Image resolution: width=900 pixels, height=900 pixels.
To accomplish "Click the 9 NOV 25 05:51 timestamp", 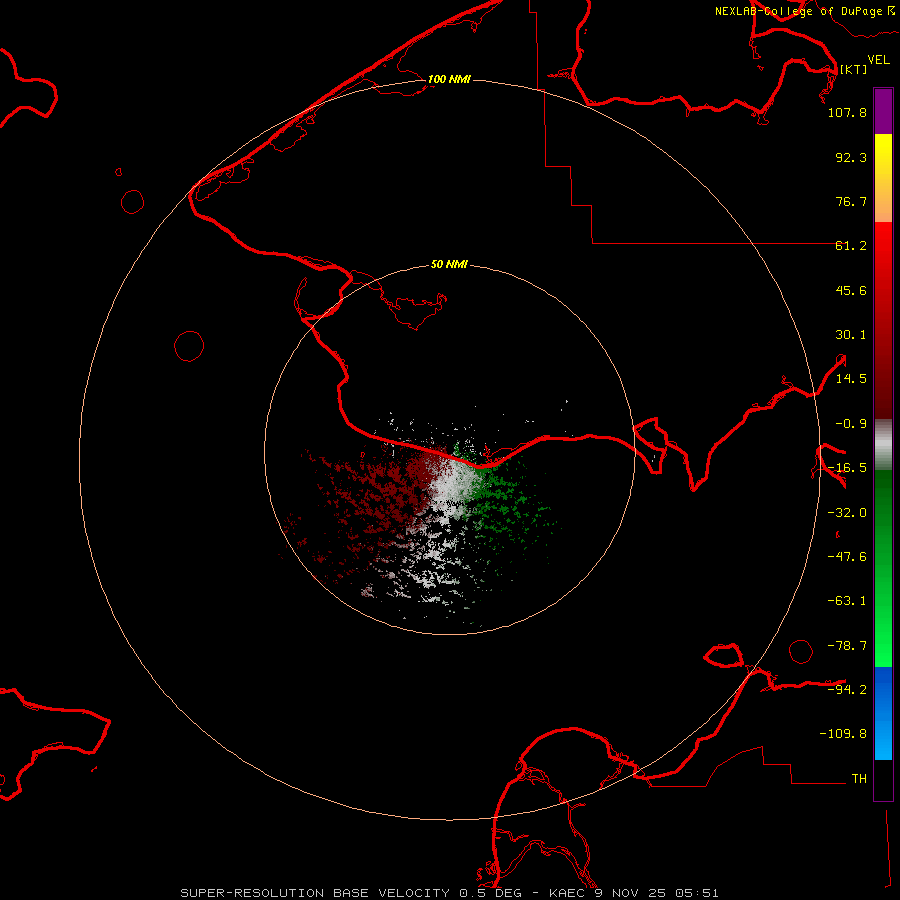I will tap(657, 893).
